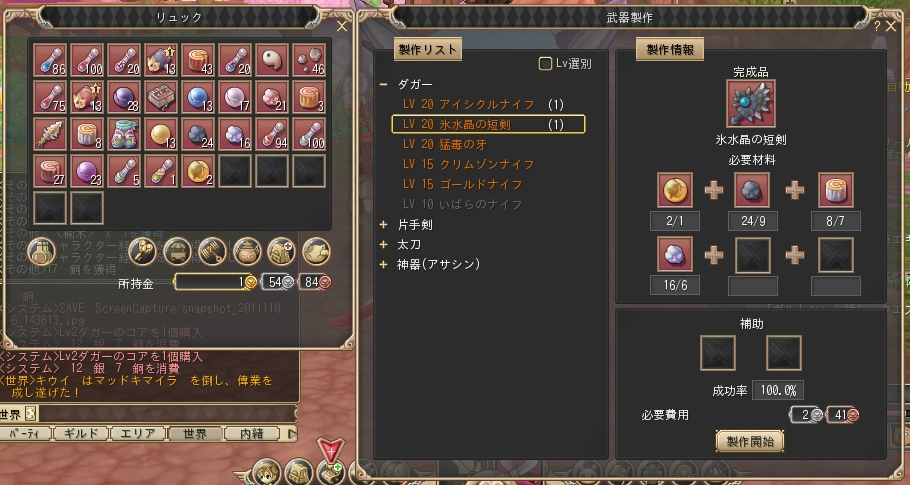The width and height of the screenshot is (910, 485).
Task: Select the 世界 chat tab
Action: [x=194, y=434]
